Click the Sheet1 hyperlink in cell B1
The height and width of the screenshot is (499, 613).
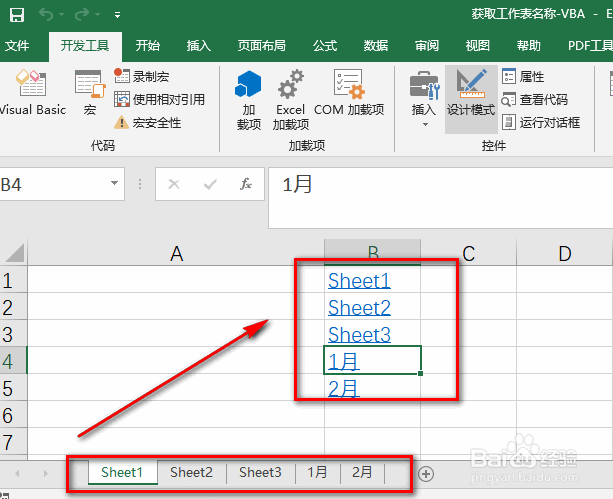pyautogui.click(x=359, y=281)
